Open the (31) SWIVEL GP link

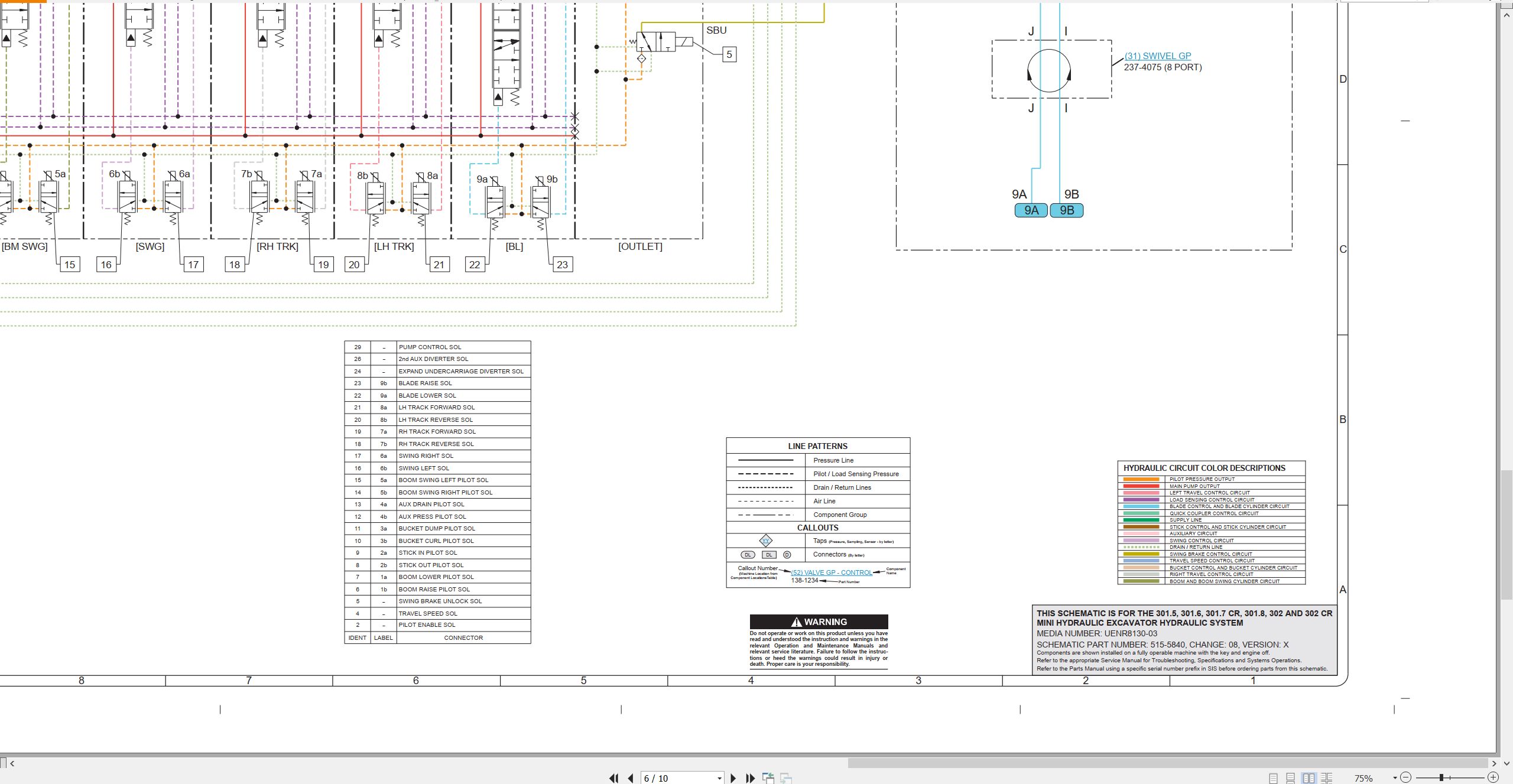1158,56
